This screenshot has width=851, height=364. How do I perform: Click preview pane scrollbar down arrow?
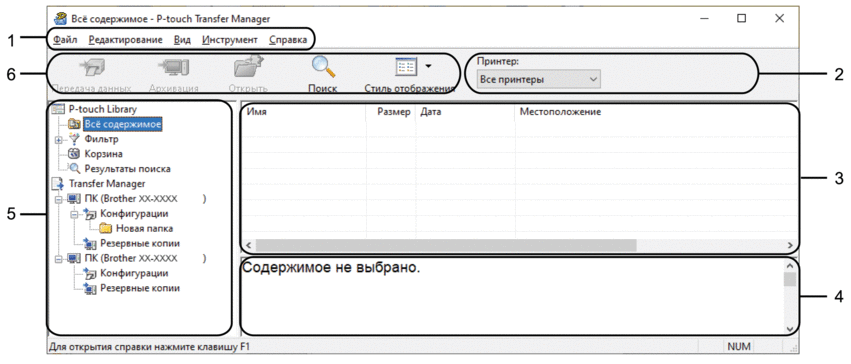pyautogui.click(x=790, y=329)
